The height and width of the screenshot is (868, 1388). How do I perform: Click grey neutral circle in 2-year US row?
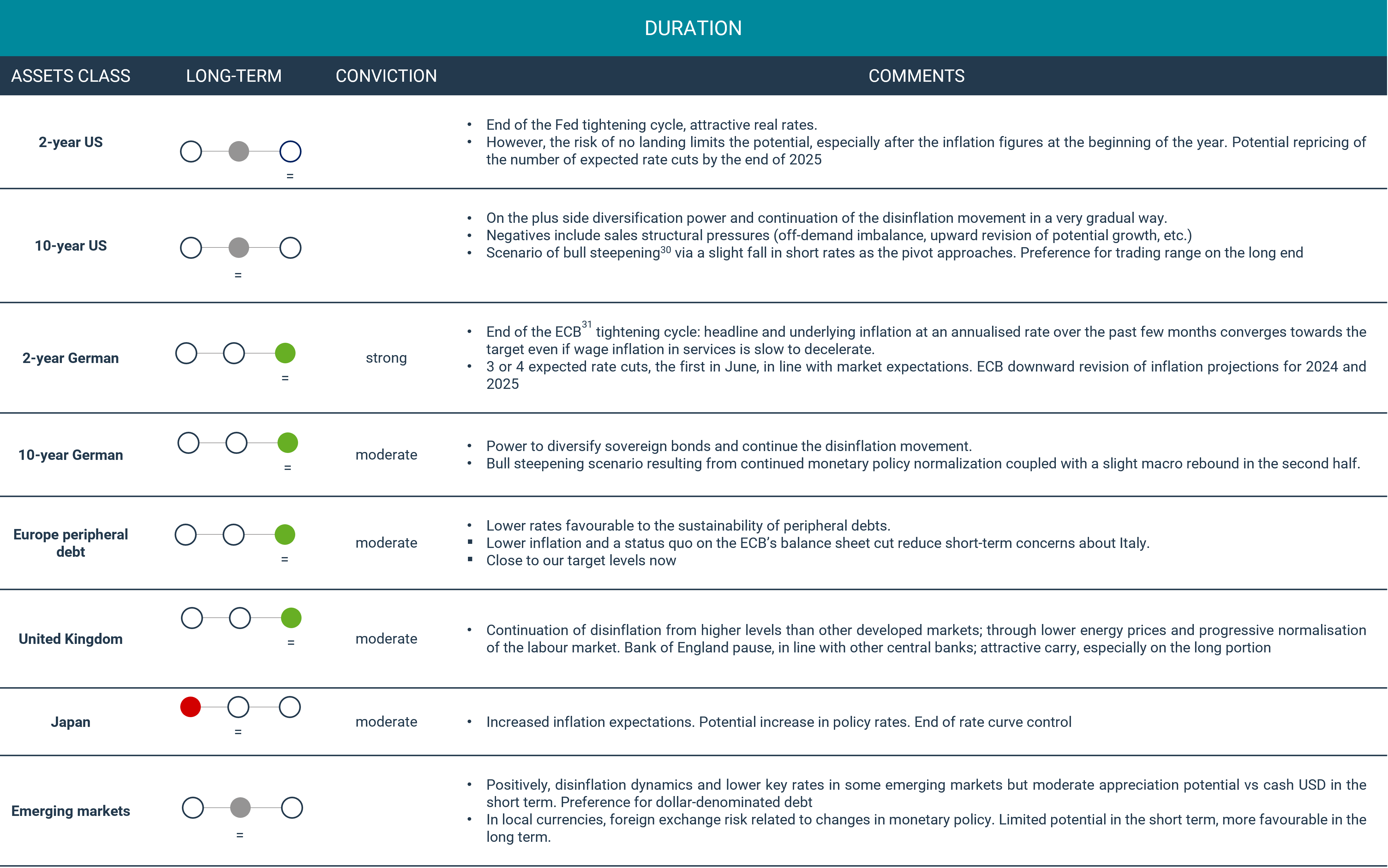239,152
